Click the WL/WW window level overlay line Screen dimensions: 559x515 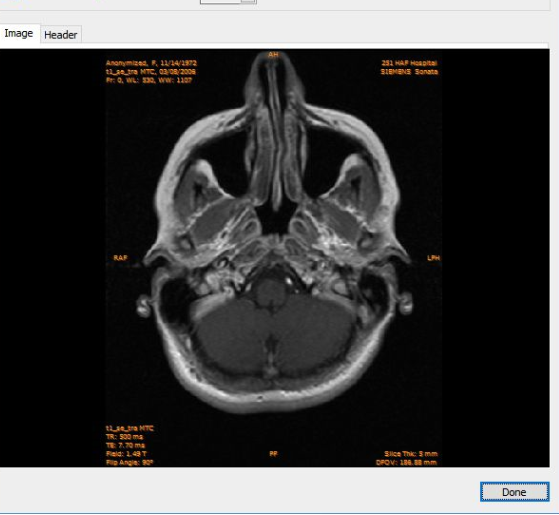click(149, 80)
